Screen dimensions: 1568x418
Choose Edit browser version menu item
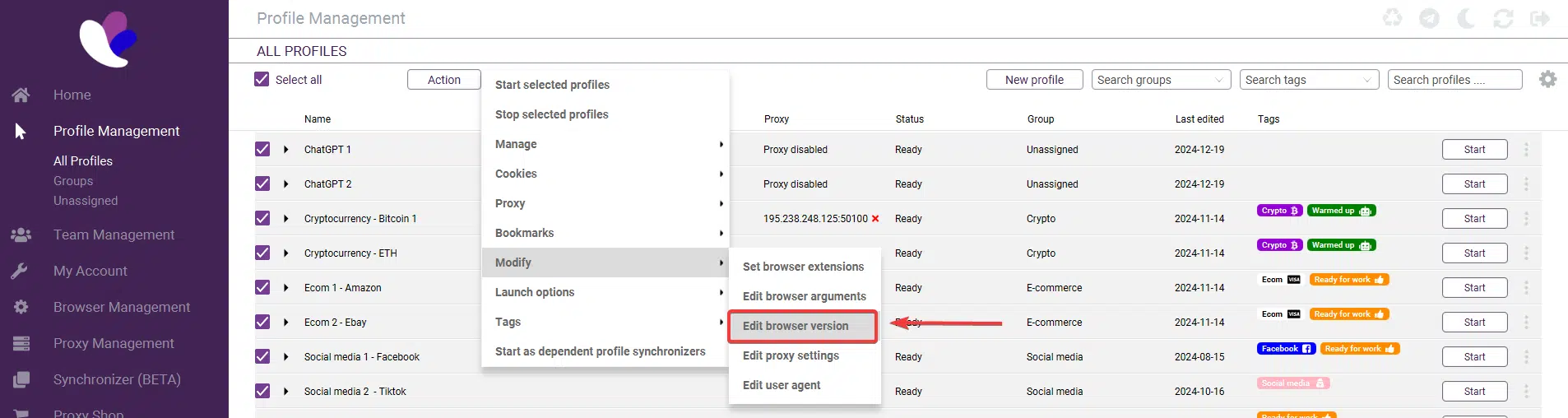pyautogui.click(x=796, y=326)
